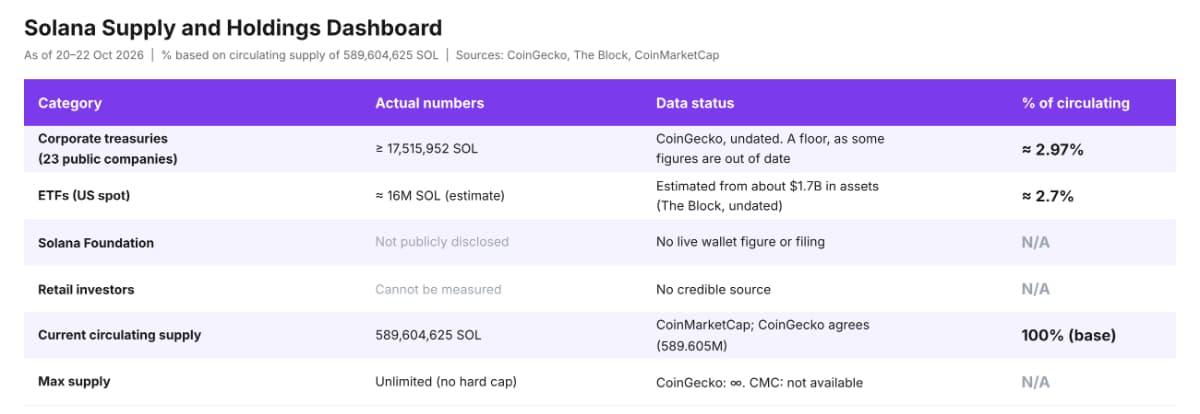Click the ≈ 2.97% percentage cell

[1053, 149]
